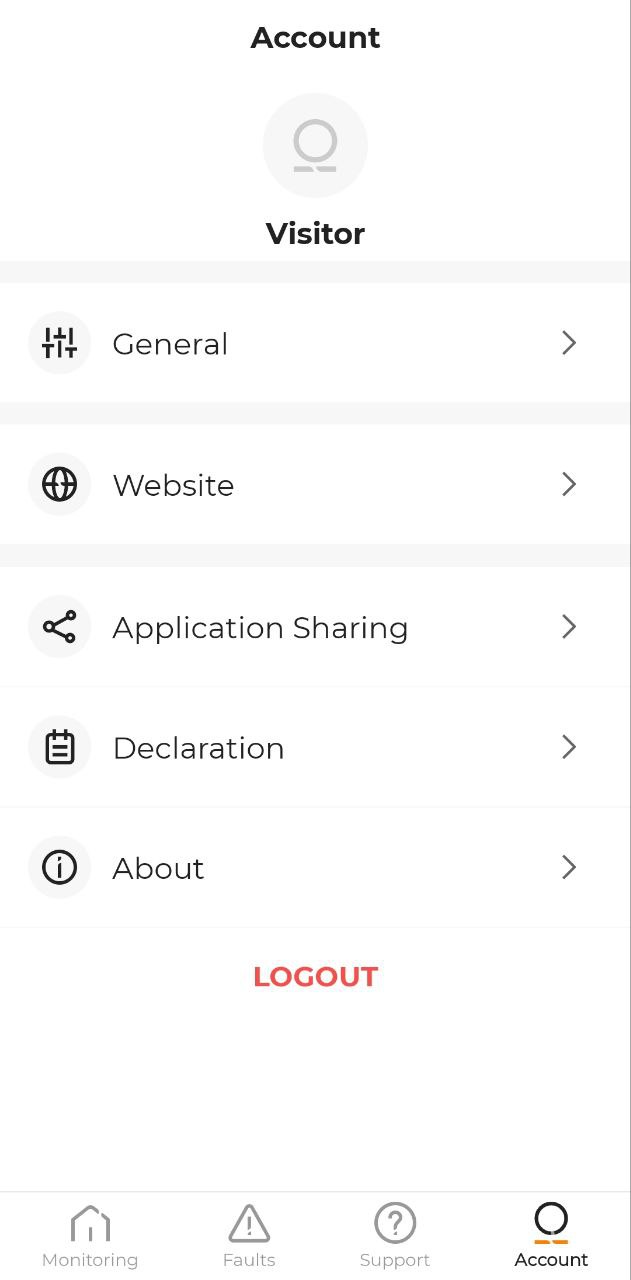
Task: Expand the Website row chevron
Action: pyautogui.click(x=569, y=485)
